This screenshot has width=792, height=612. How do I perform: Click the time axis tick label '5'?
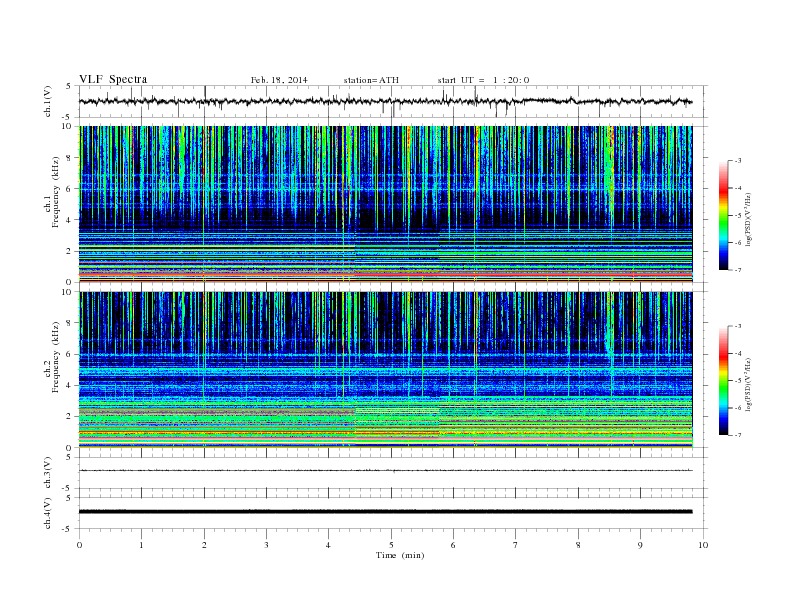[x=391, y=545]
